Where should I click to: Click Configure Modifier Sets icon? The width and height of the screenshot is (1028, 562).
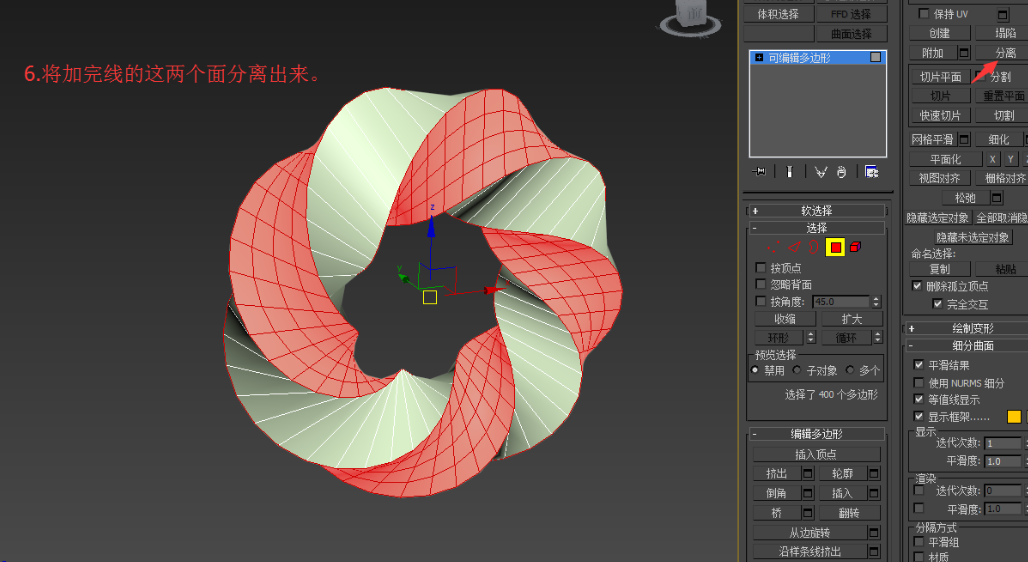pyautogui.click(x=871, y=172)
